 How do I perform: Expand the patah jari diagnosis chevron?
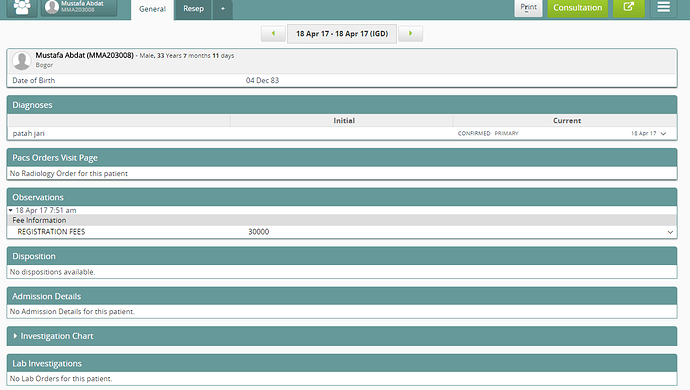tap(663, 133)
